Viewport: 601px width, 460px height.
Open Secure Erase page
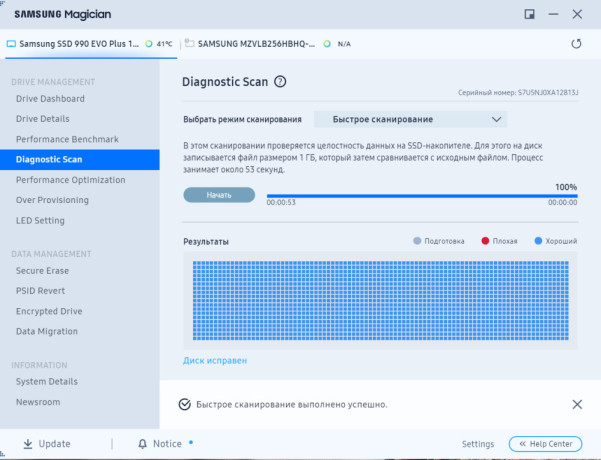[42, 271]
